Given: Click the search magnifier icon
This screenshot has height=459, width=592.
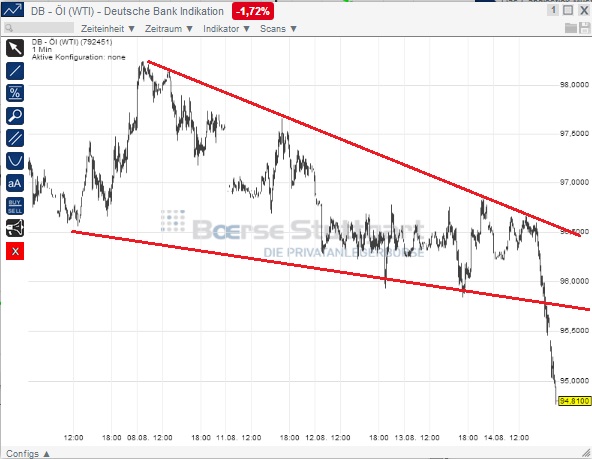Looking at the screenshot, I should click(9, 28).
